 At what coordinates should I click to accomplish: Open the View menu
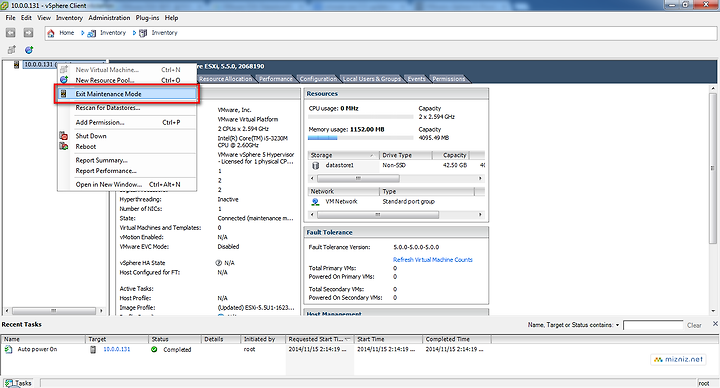coord(44,18)
